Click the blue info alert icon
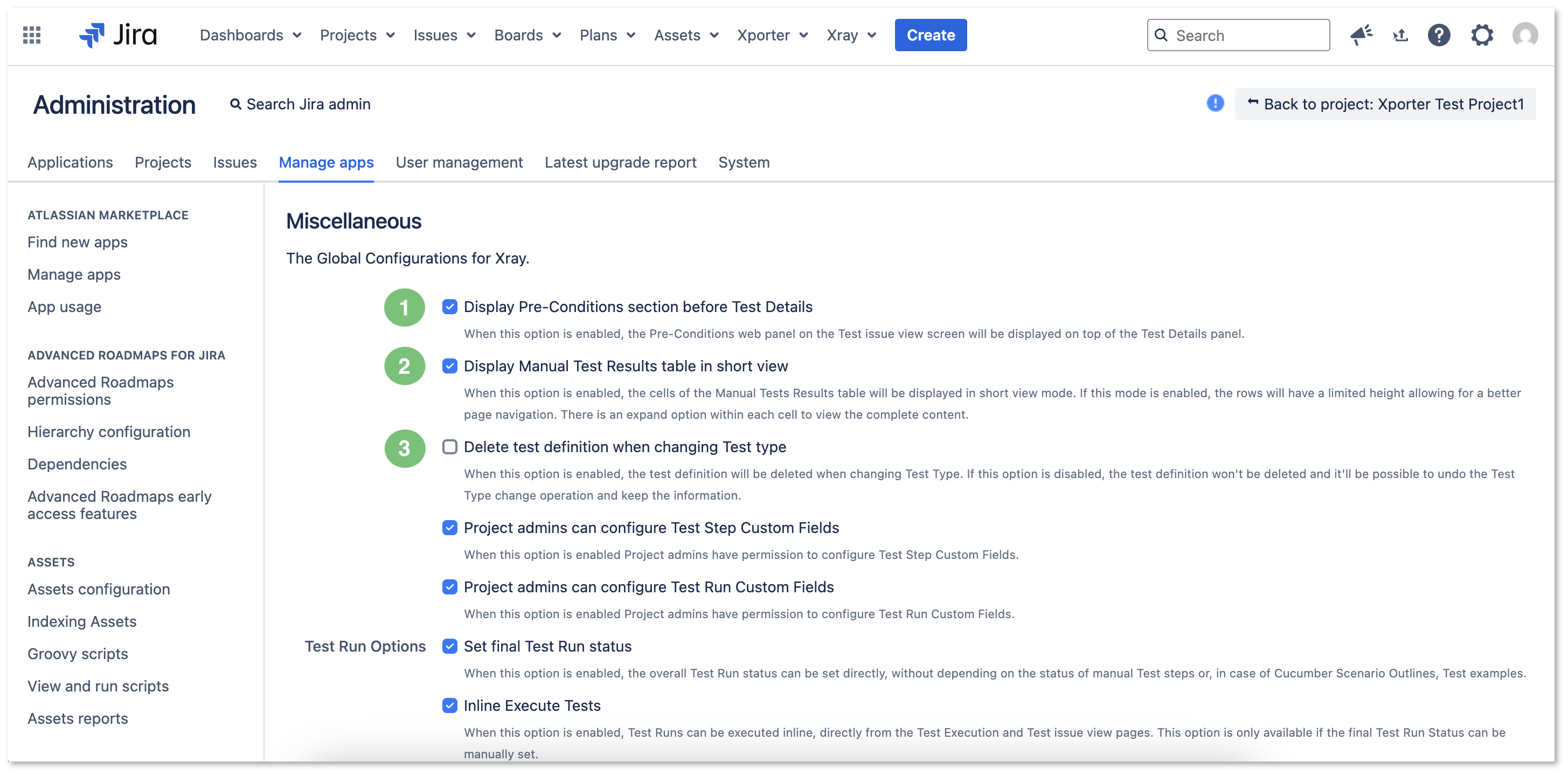 coord(1215,103)
